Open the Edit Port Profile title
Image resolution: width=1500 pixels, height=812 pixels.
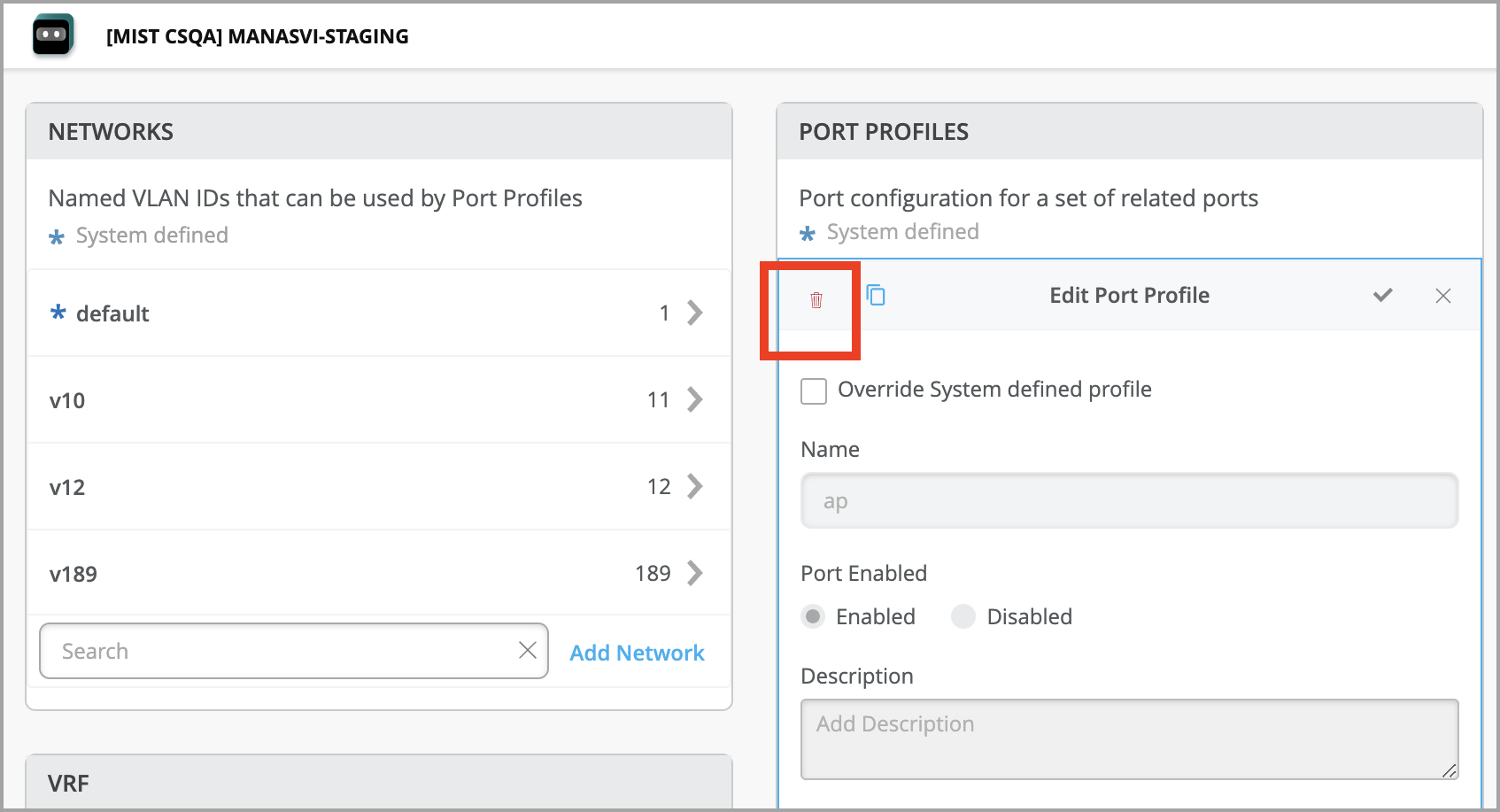tap(1129, 295)
